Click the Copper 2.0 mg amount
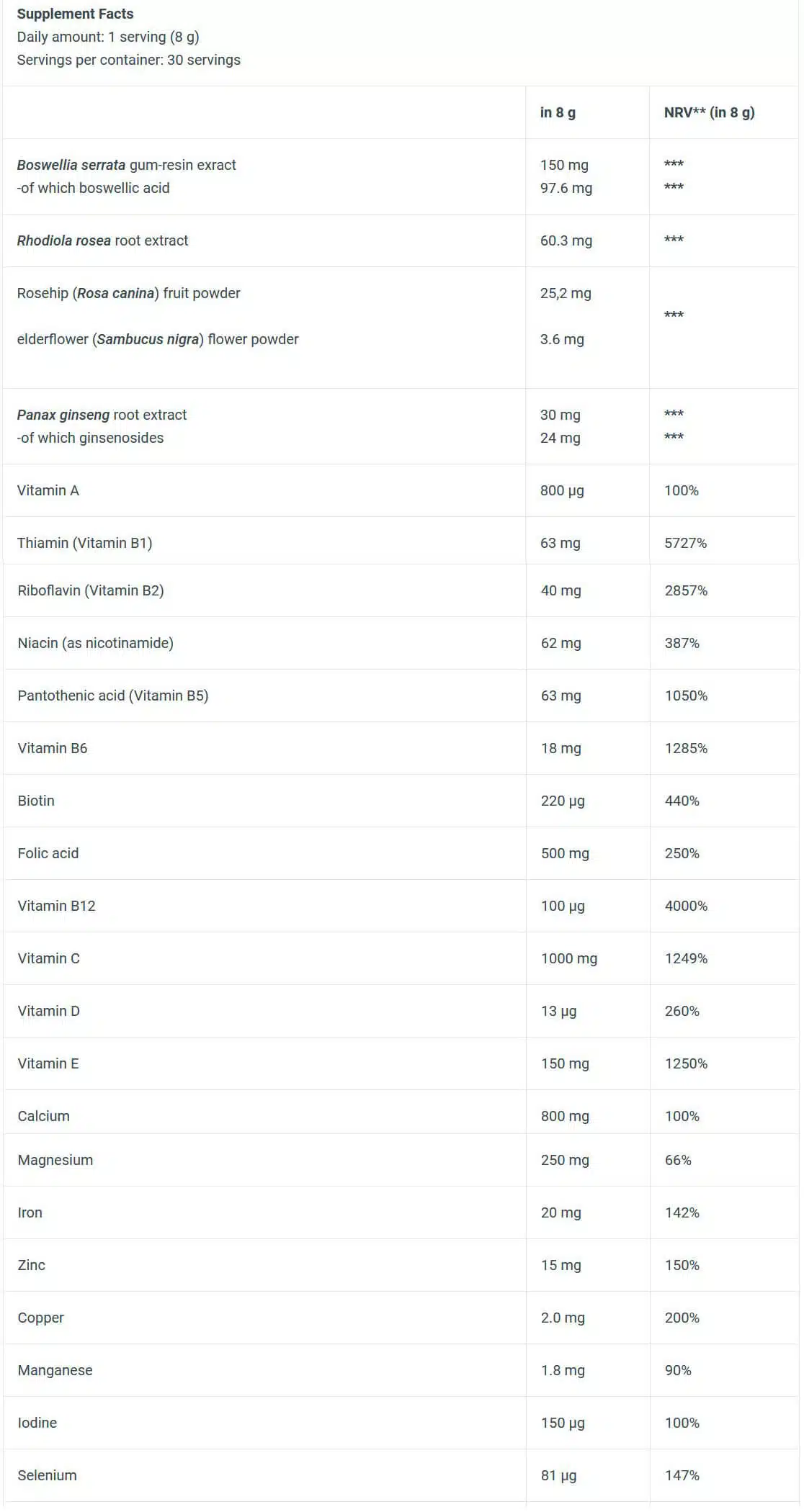804x1512 pixels. [x=563, y=1318]
